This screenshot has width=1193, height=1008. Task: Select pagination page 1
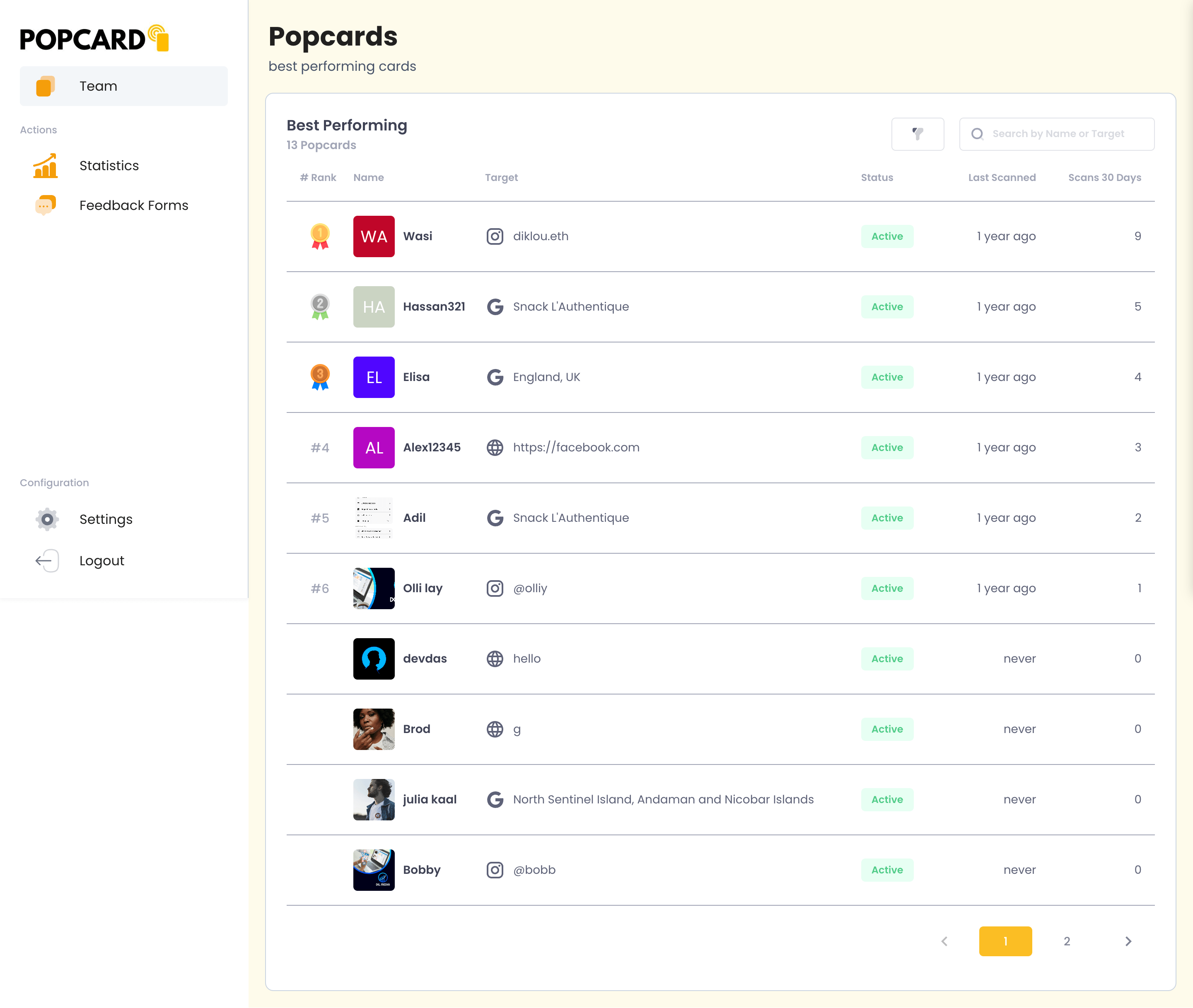pos(1005,941)
